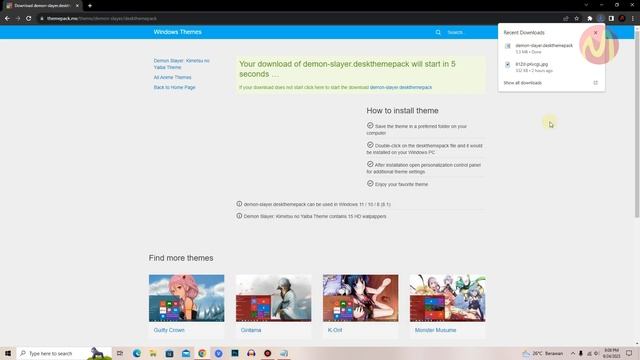Viewport: 640px width, 360px height.
Task: Click the demon-slayer.deskthemepack file icon in downloads
Action: tap(508, 46)
